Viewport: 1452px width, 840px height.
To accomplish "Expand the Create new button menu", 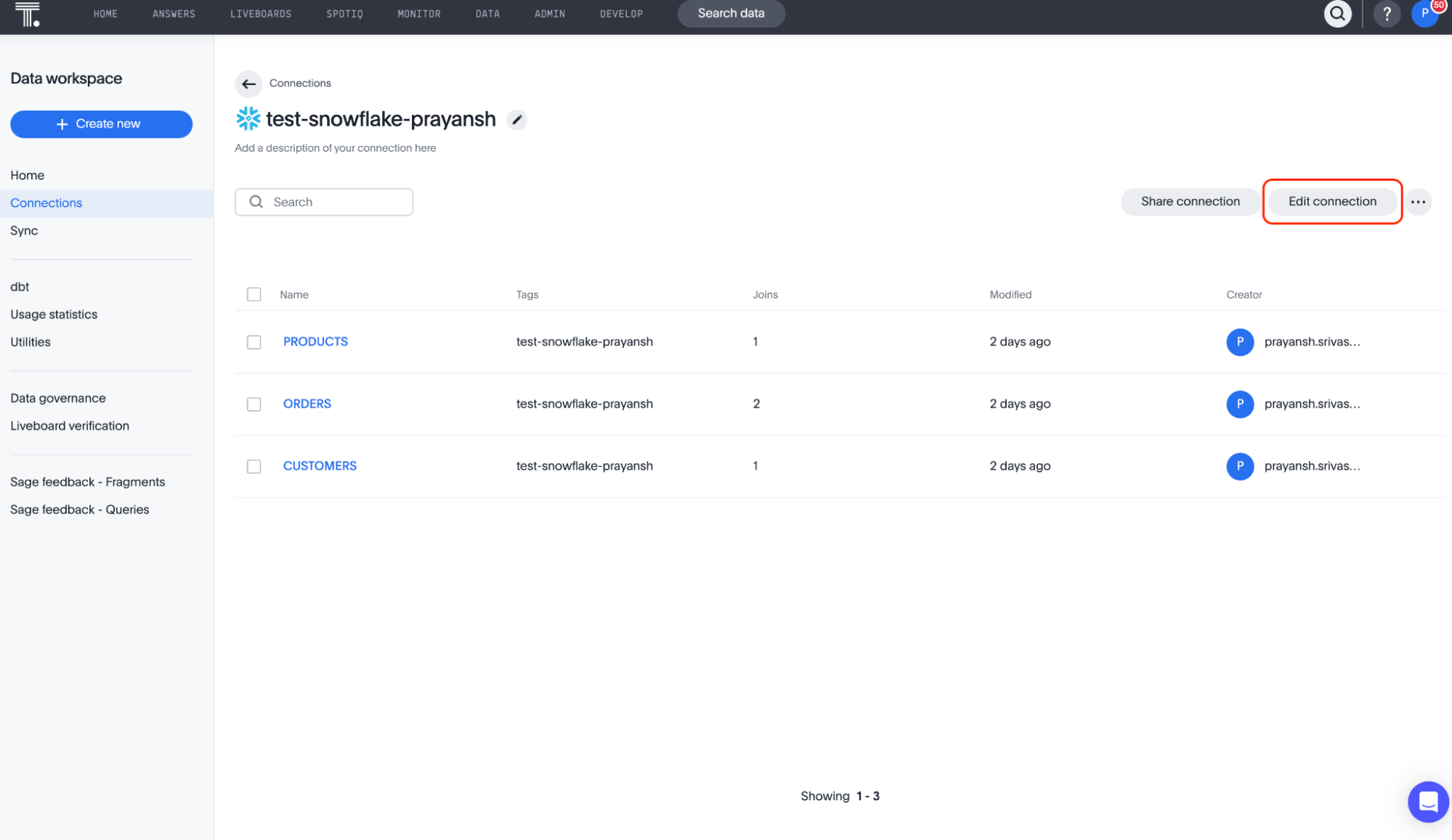I will coord(101,124).
